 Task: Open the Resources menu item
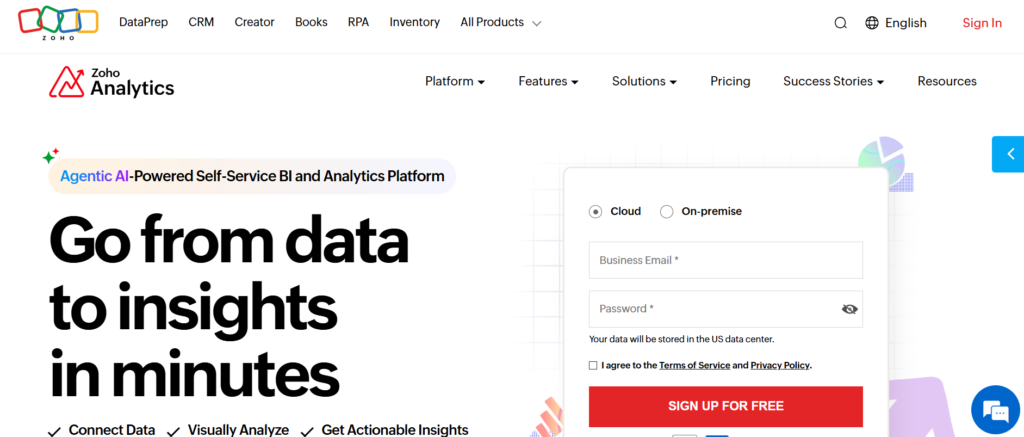click(947, 82)
